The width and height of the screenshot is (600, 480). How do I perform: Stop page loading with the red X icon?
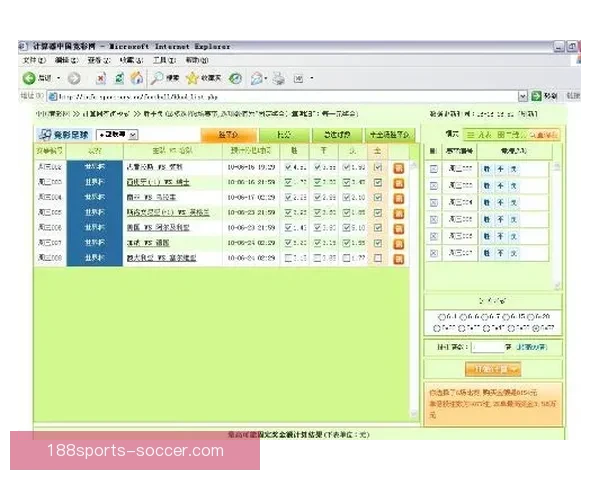(x=101, y=78)
